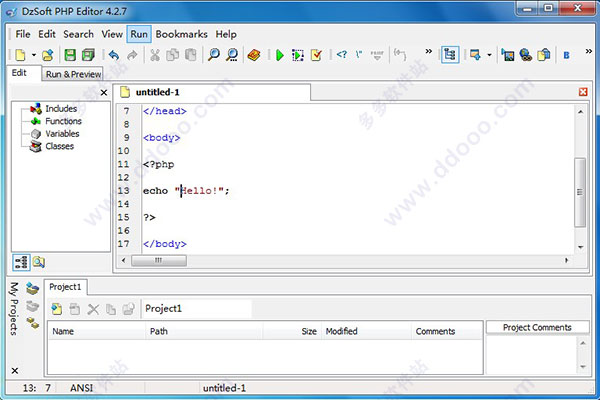Screen dimensions: 600x400
Task: Switch to the Run & Preview tab
Action: pos(73,74)
